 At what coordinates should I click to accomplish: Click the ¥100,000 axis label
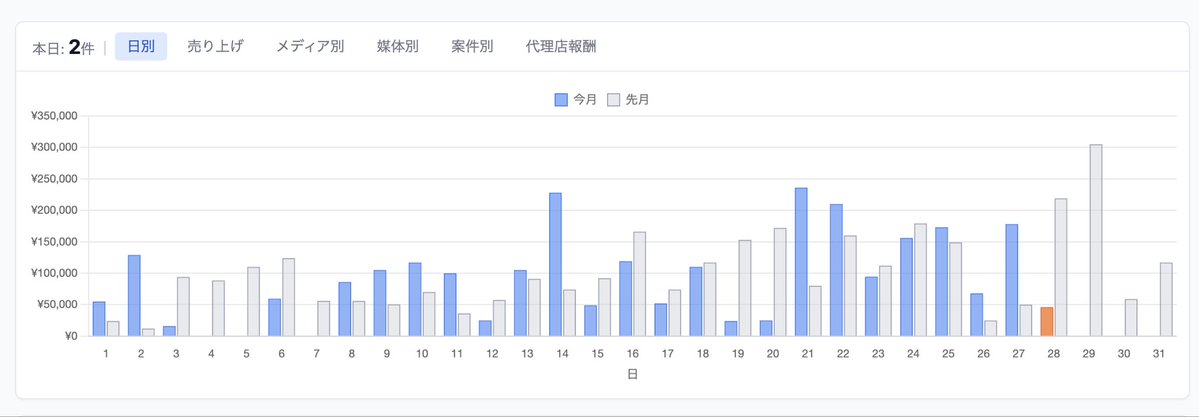[x=54, y=273]
